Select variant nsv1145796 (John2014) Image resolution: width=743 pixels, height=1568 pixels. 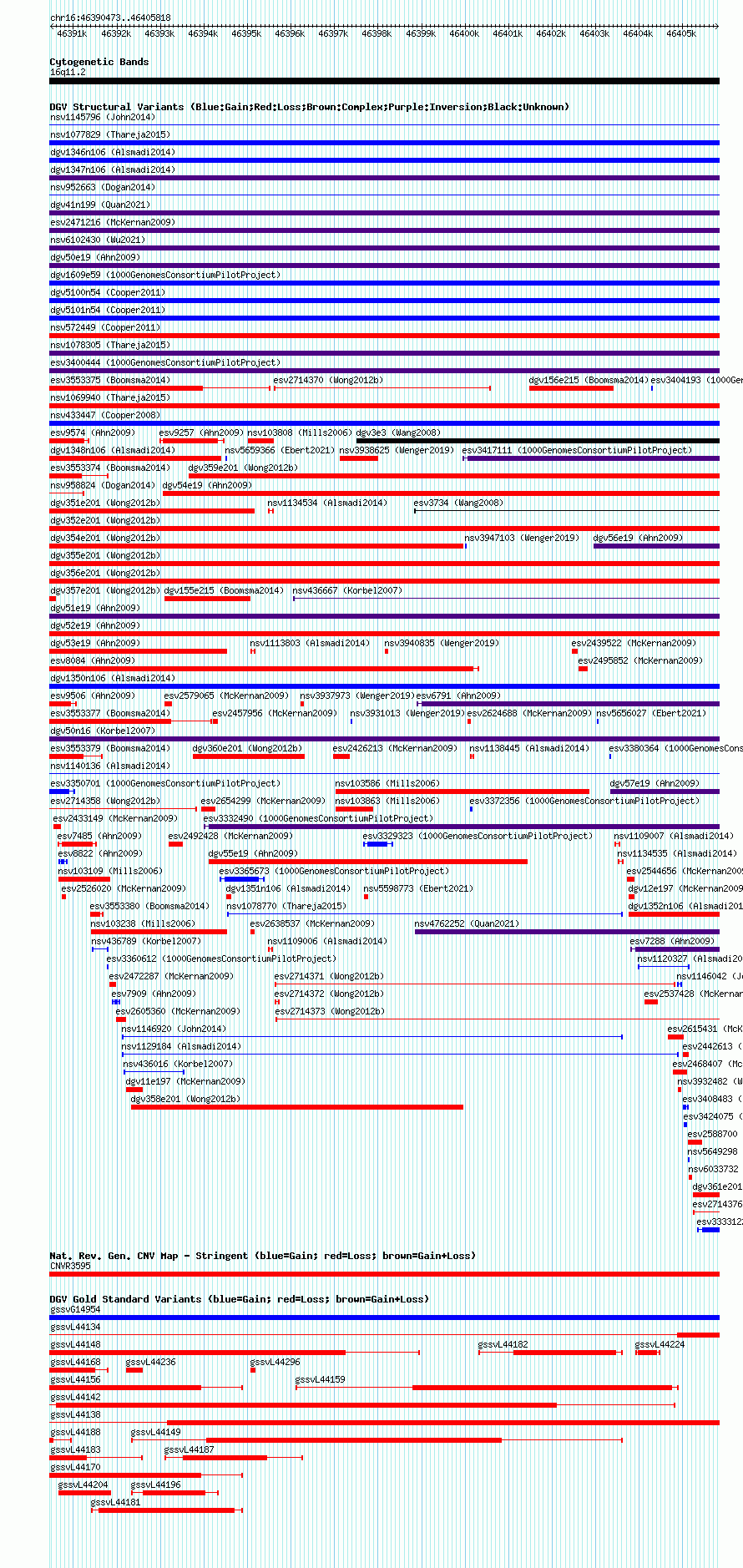pyautogui.click(x=103, y=117)
